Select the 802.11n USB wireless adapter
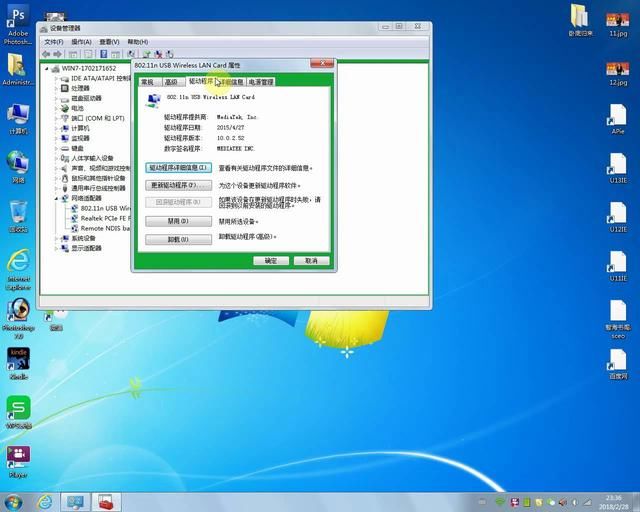 tap(98, 208)
